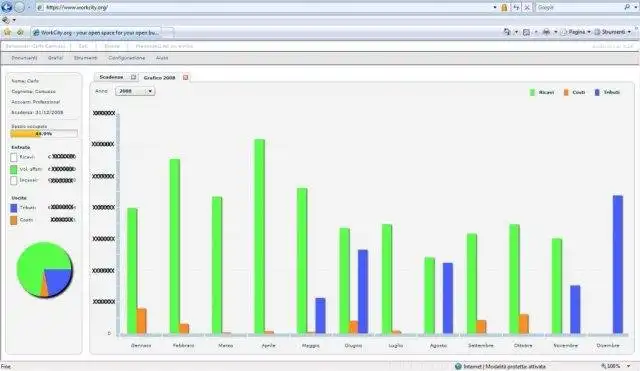This screenshot has height=371, width=640.
Task: Click the Google search box
Action: click(x=579, y=7)
